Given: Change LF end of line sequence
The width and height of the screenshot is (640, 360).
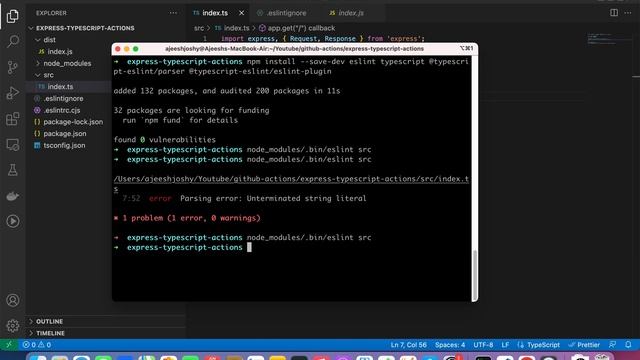Looking at the screenshot, I should pyautogui.click(x=505, y=345).
